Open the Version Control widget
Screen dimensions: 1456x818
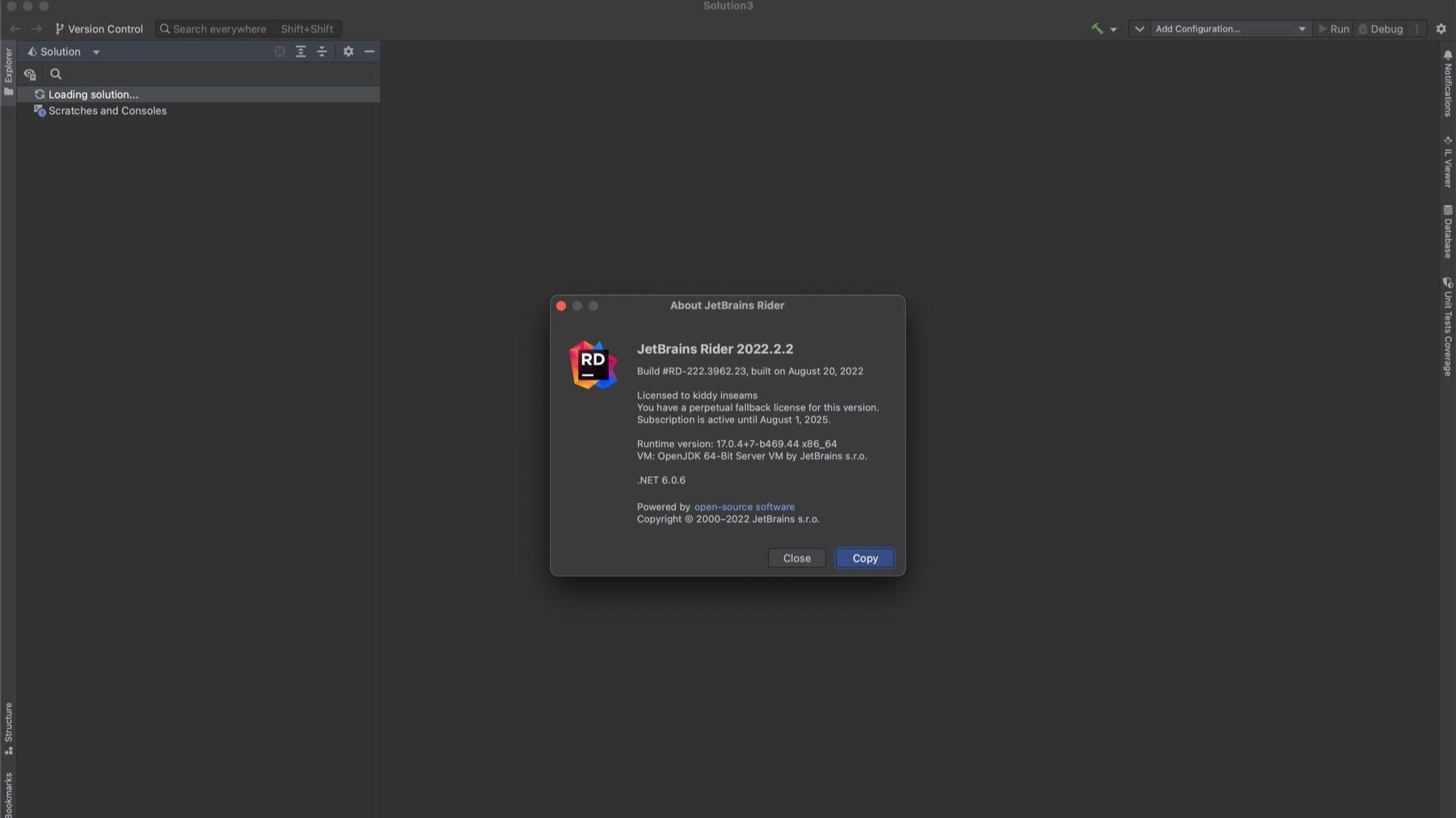[x=99, y=29]
